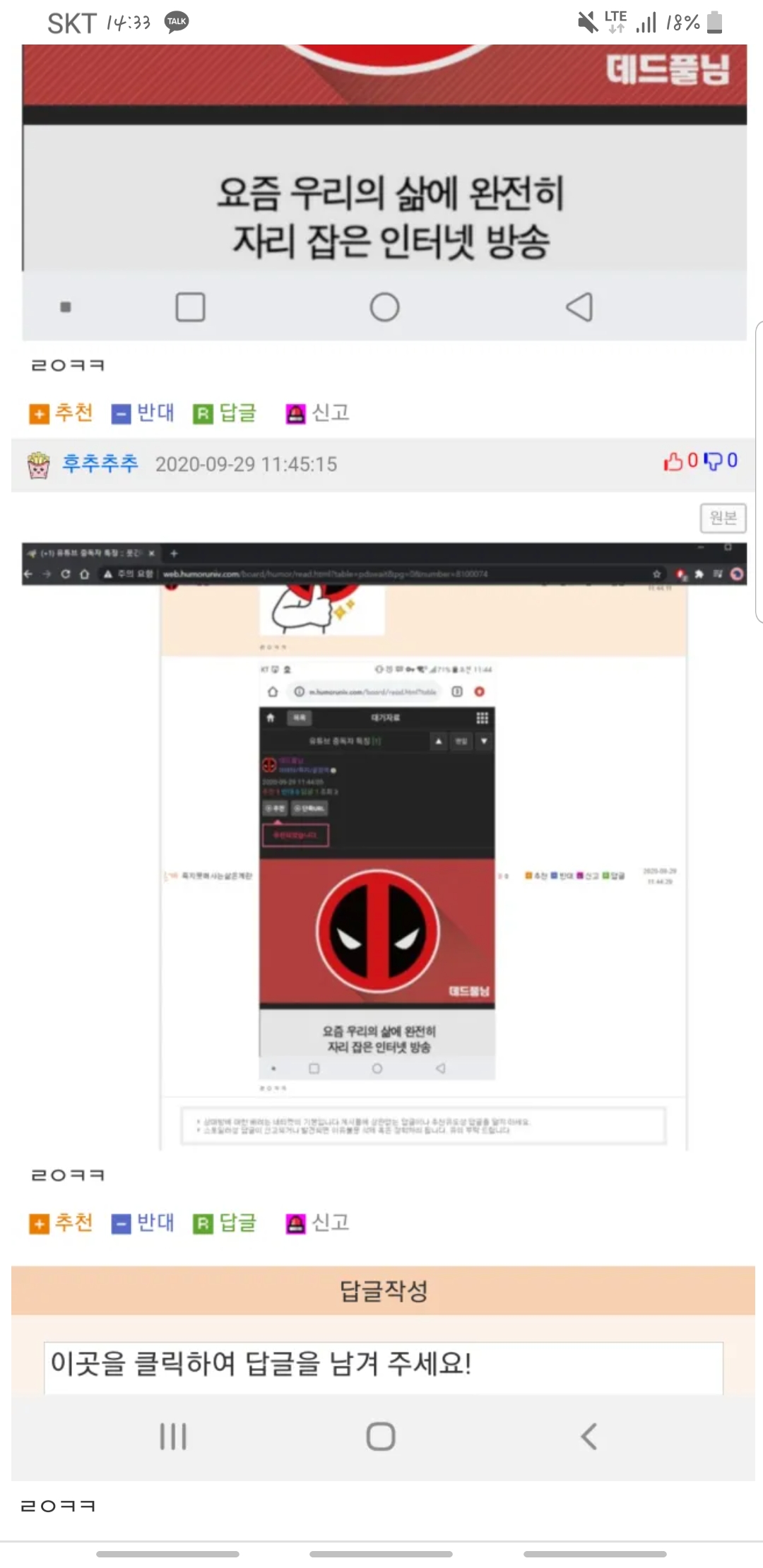Tap the LTE indicator in status bar
The image size is (763, 1568).
(615, 21)
